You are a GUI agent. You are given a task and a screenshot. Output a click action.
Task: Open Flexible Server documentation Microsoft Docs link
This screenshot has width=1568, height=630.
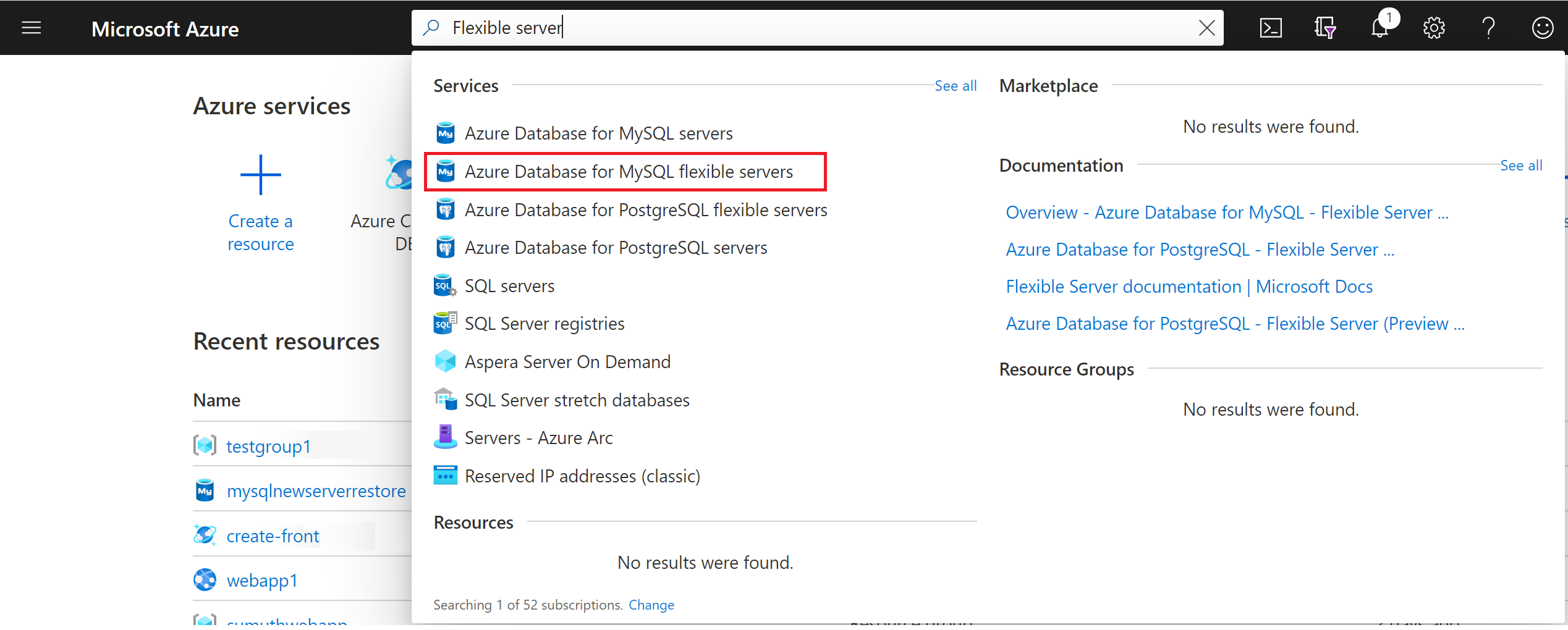(1189, 287)
